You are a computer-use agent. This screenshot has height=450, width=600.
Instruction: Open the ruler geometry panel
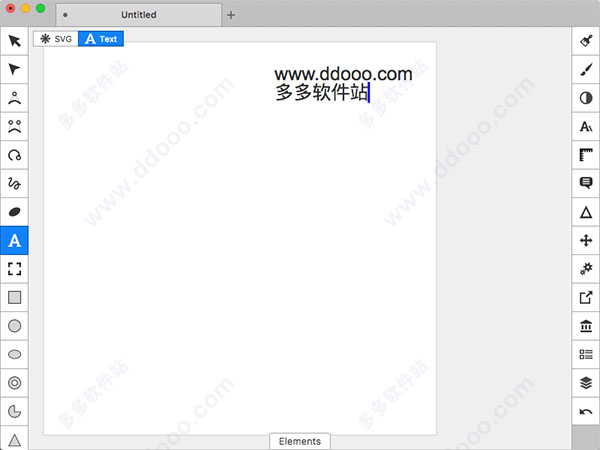(x=585, y=155)
